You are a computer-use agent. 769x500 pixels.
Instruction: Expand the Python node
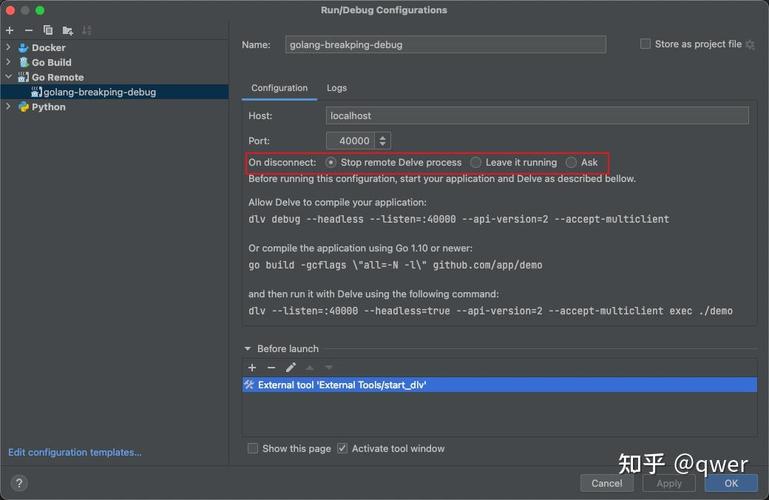click(x=8, y=106)
